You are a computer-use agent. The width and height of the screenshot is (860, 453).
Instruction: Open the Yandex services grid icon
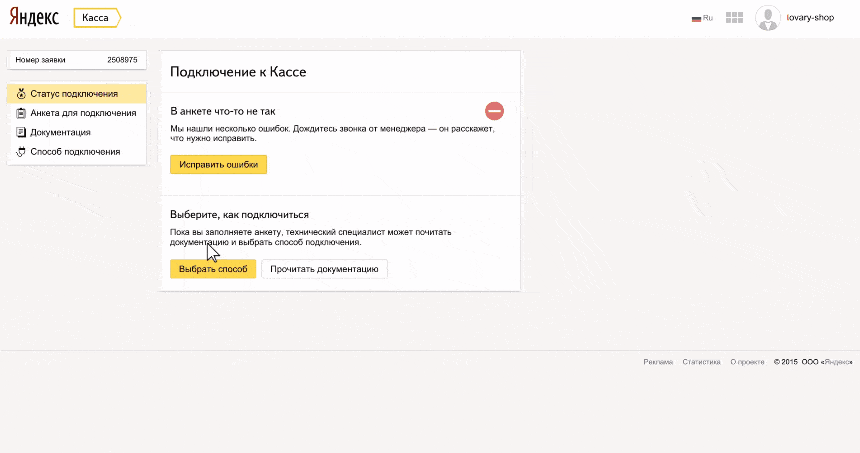(734, 18)
